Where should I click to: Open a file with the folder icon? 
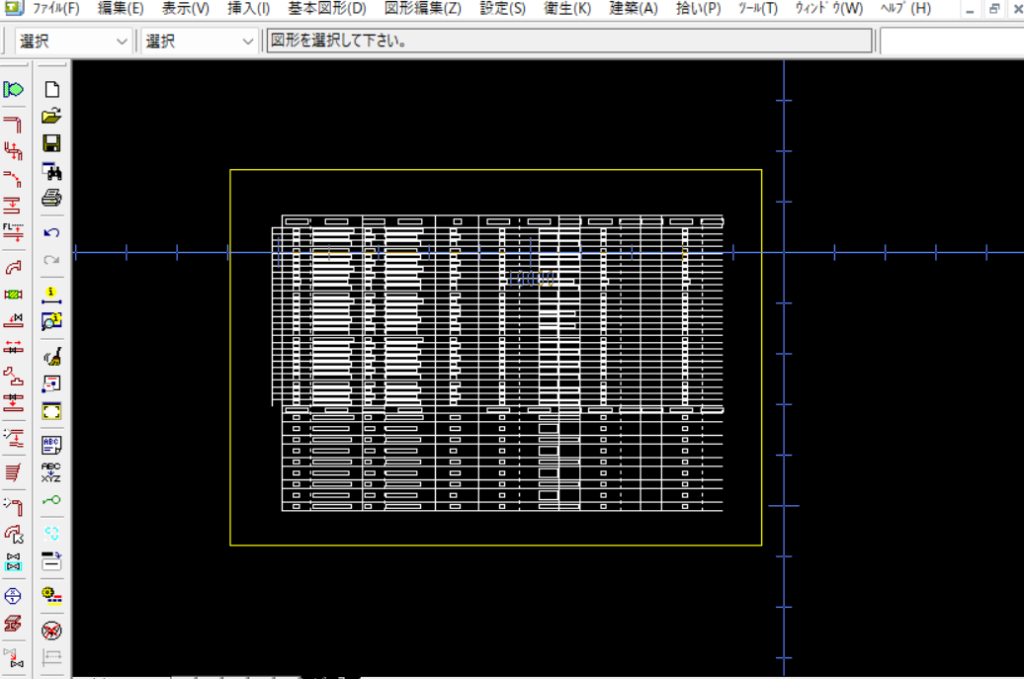tap(51, 116)
